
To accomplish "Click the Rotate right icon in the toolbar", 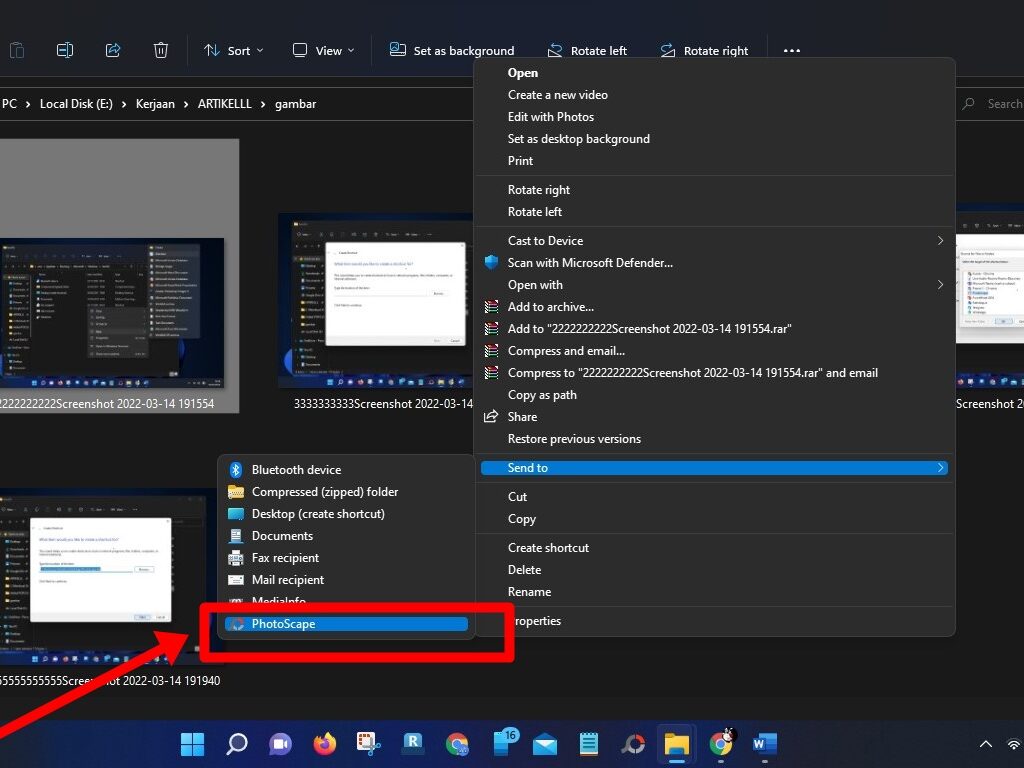I will 666,50.
